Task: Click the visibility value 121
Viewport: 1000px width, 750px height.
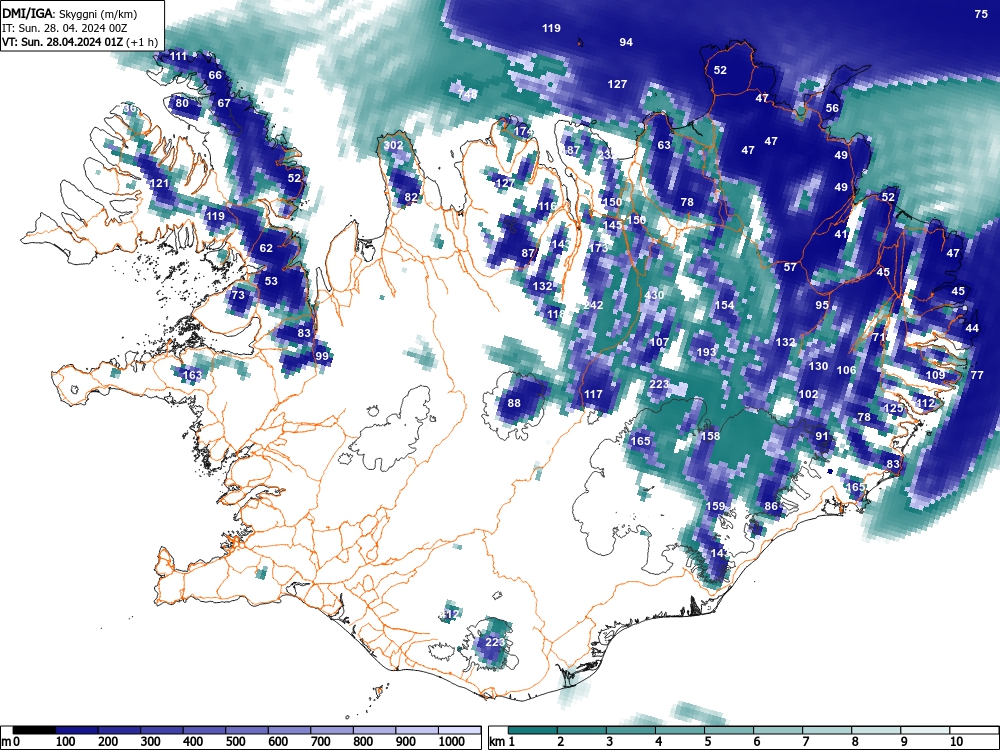Action: pos(159,184)
